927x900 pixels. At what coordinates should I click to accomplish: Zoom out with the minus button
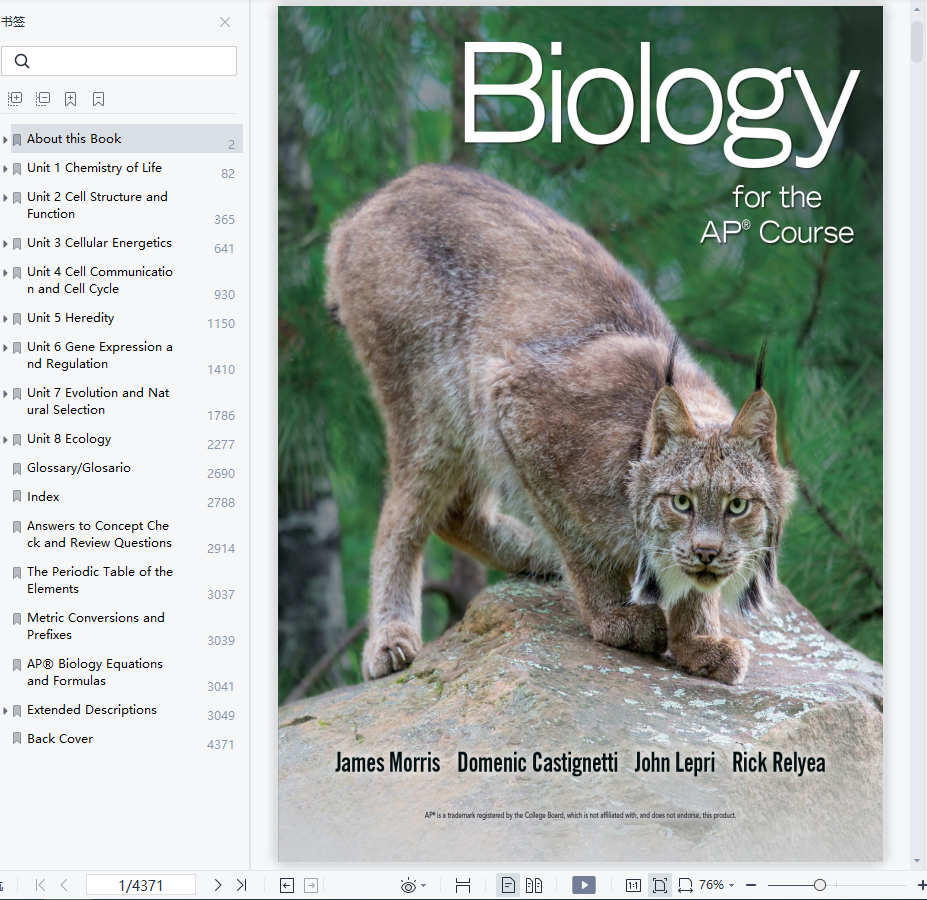tap(751, 885)
